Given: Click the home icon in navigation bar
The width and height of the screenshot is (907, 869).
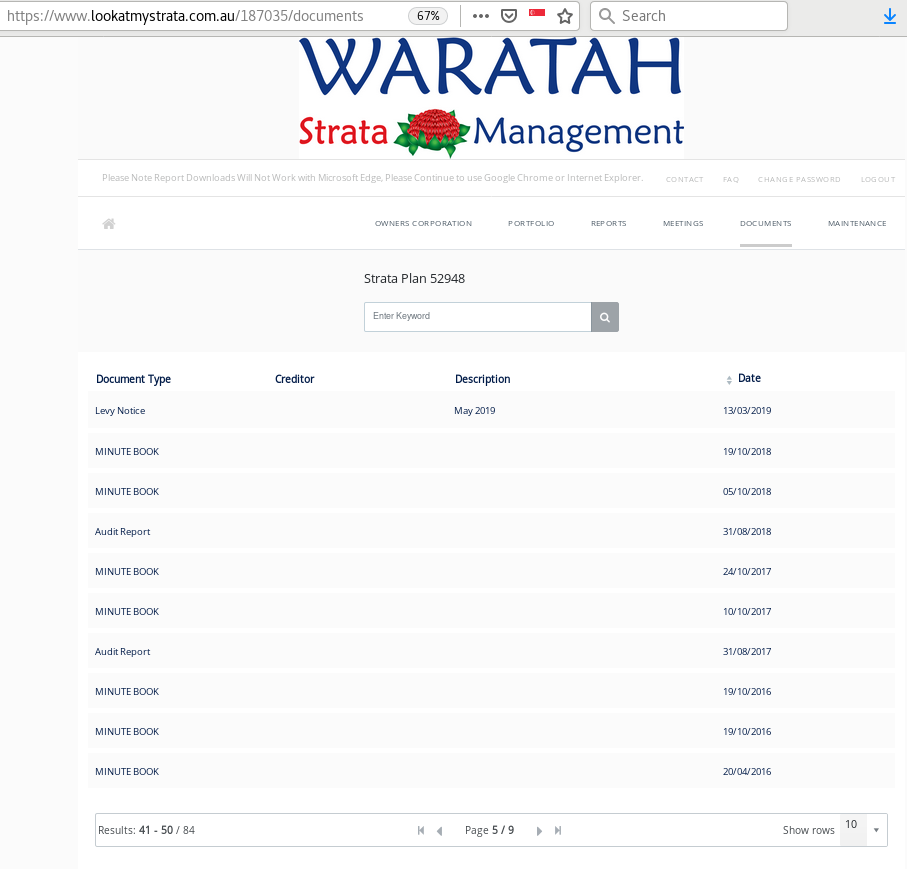Looking at the screenshot, I should (109, 224).
